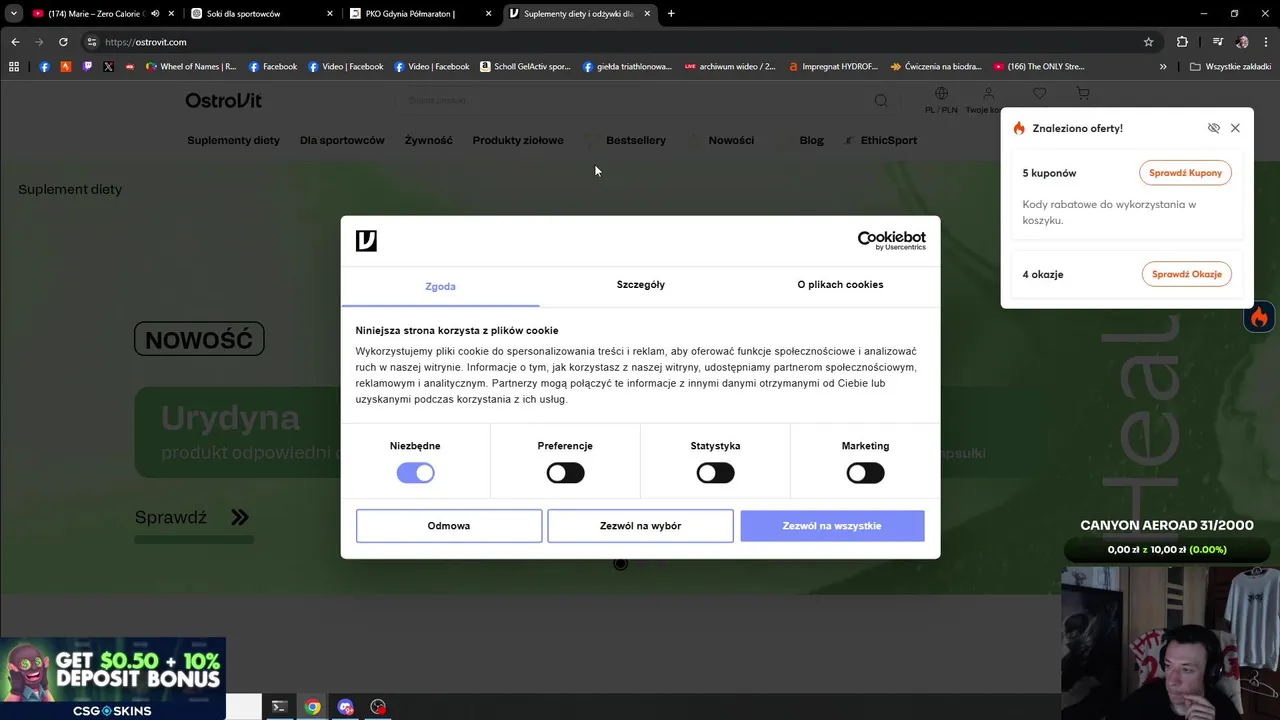Open the shopping cart icon
Viewport: 1280px width, 720px height.
click(x=1083, y=94)
